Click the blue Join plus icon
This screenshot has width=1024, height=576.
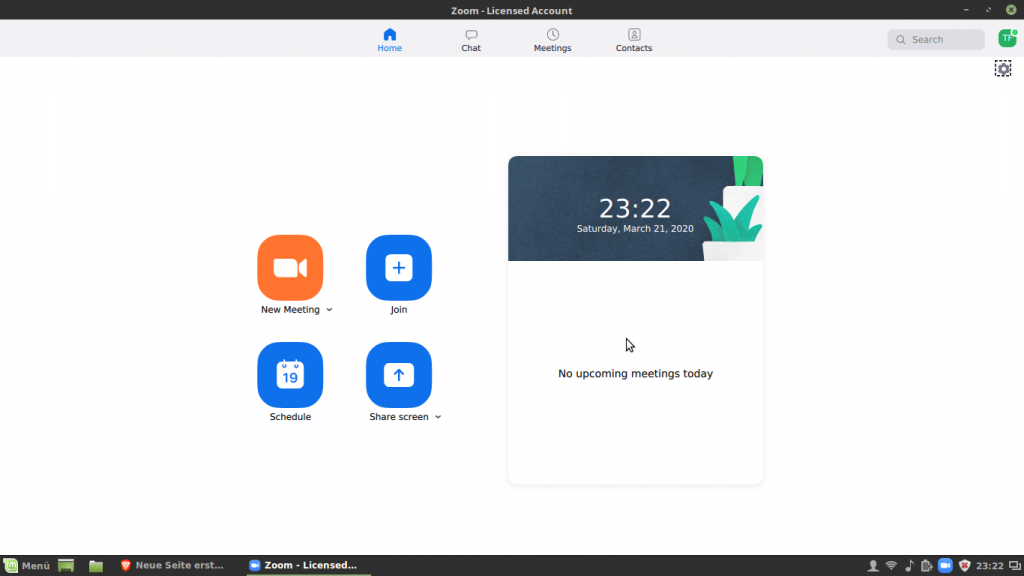coord(399,268)
